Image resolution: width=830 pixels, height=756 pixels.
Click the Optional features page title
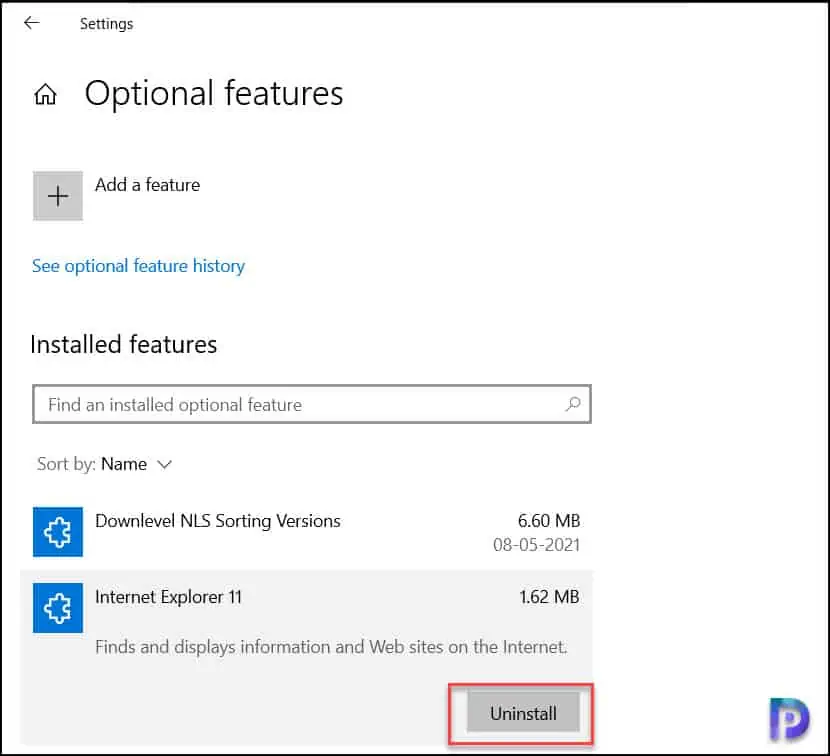[x=214, y=94]
